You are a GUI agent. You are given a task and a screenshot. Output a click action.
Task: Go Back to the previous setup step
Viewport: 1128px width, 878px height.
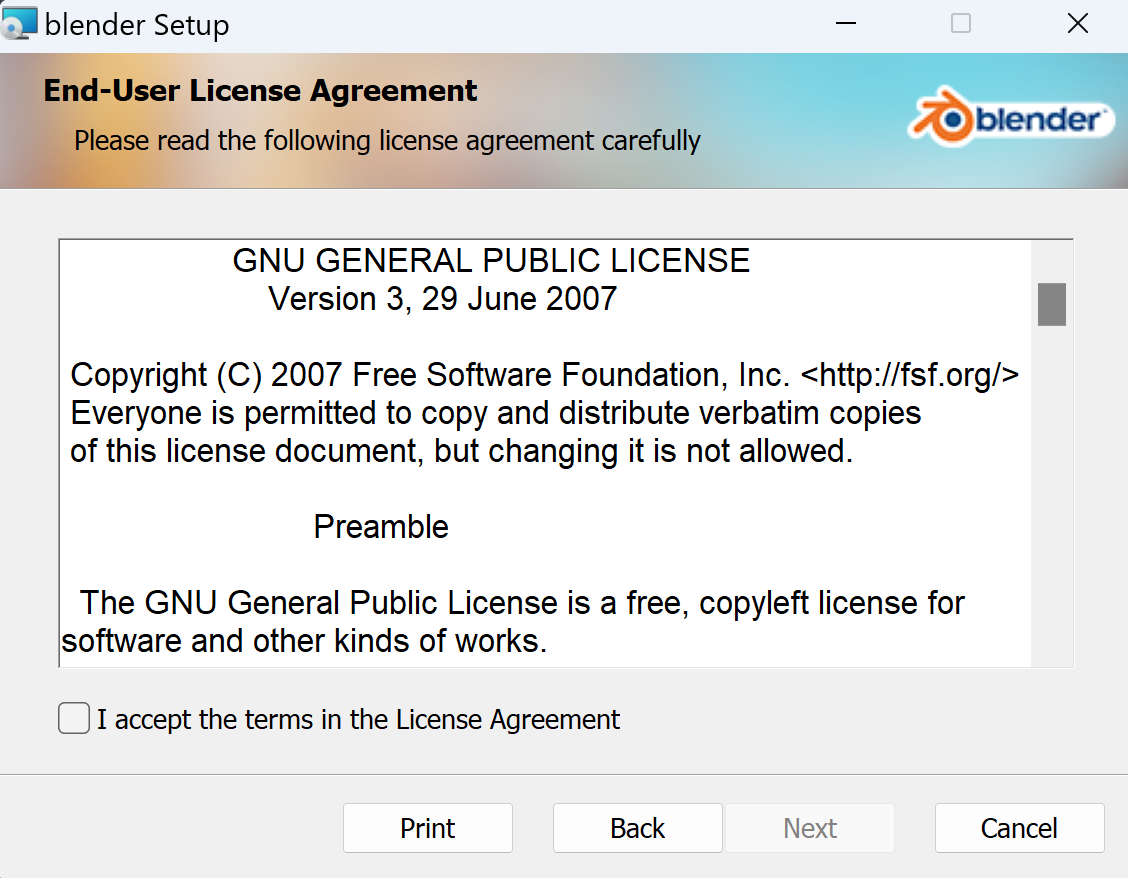[x=637, y=828]
